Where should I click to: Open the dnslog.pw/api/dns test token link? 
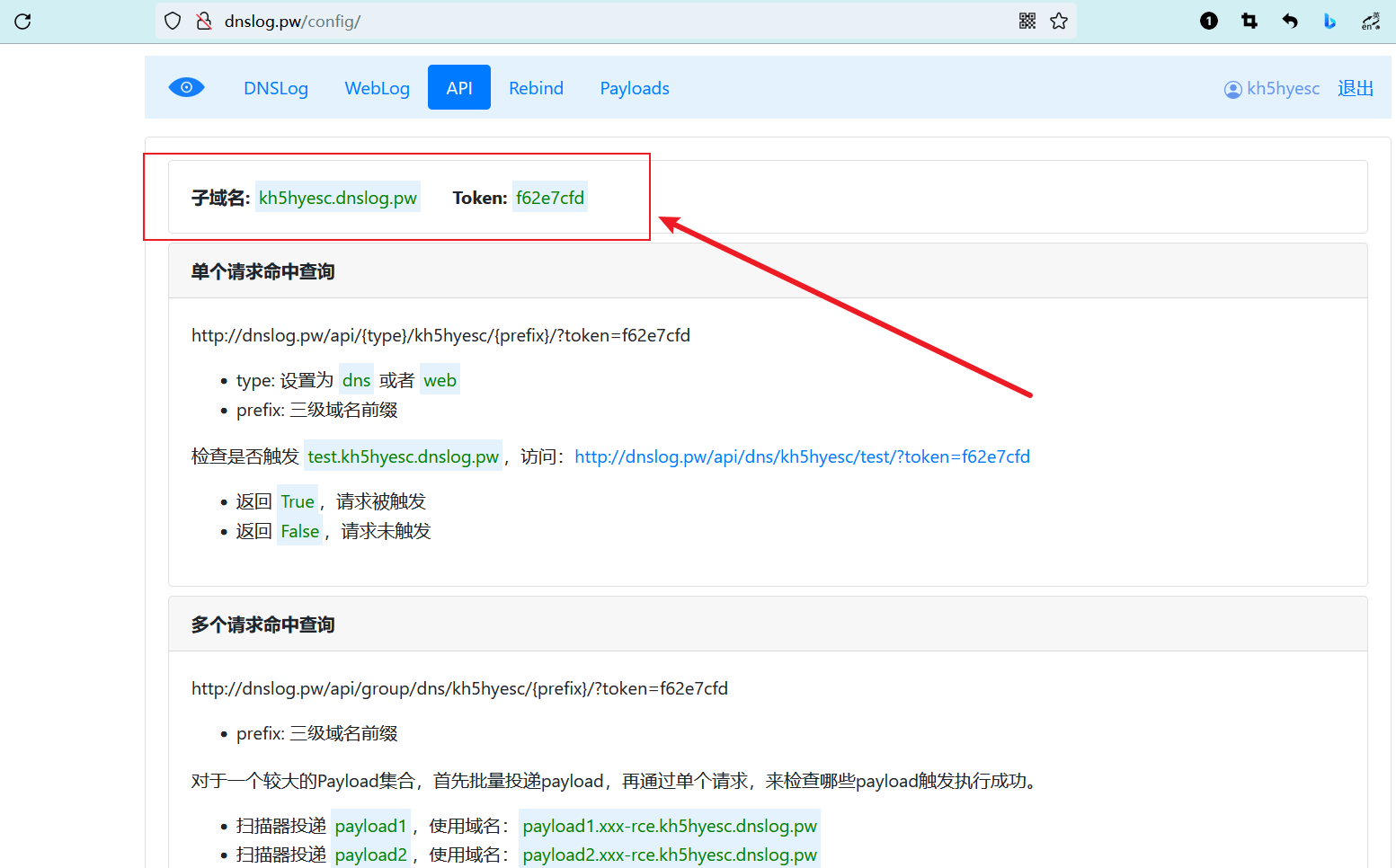(x=802, y=456)
